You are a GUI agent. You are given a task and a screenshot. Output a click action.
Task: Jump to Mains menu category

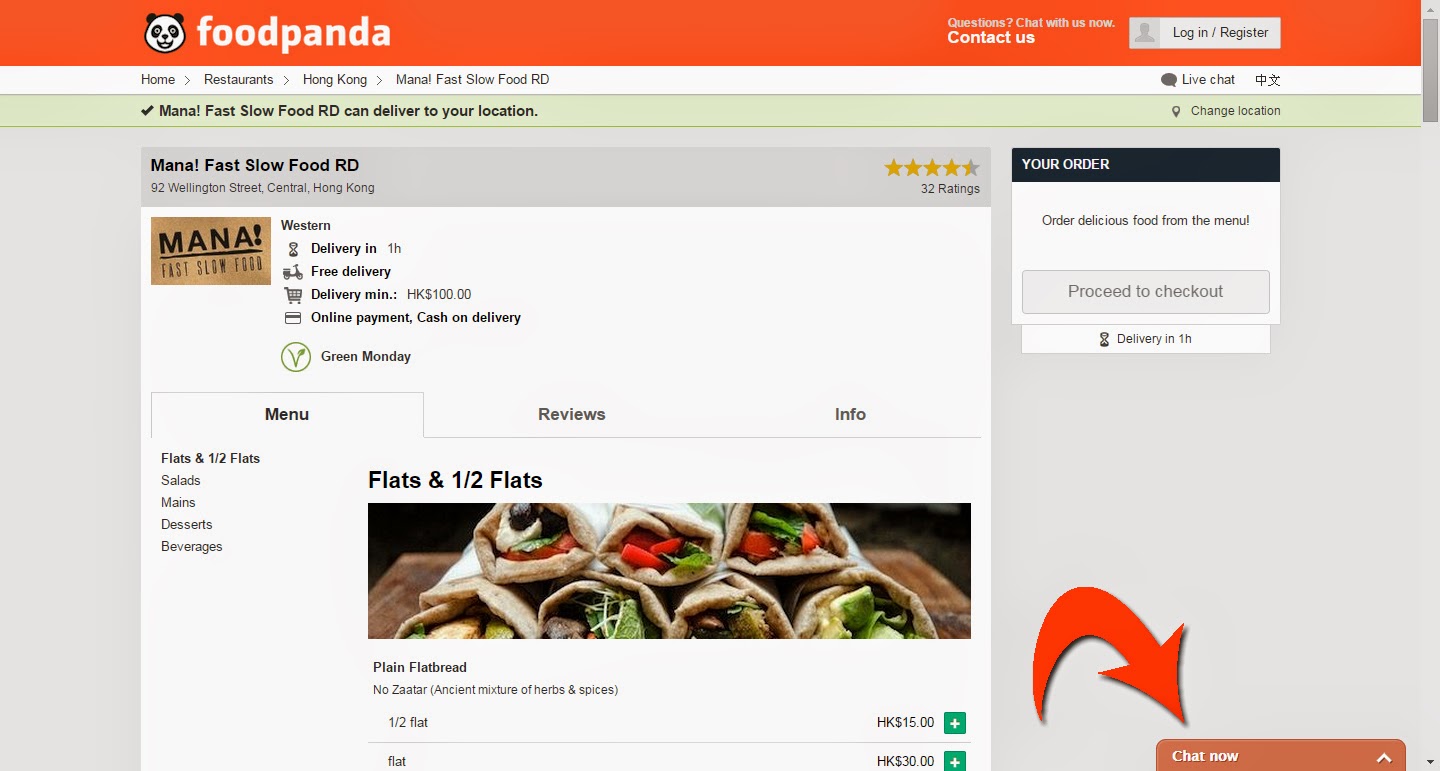point(178,502)
